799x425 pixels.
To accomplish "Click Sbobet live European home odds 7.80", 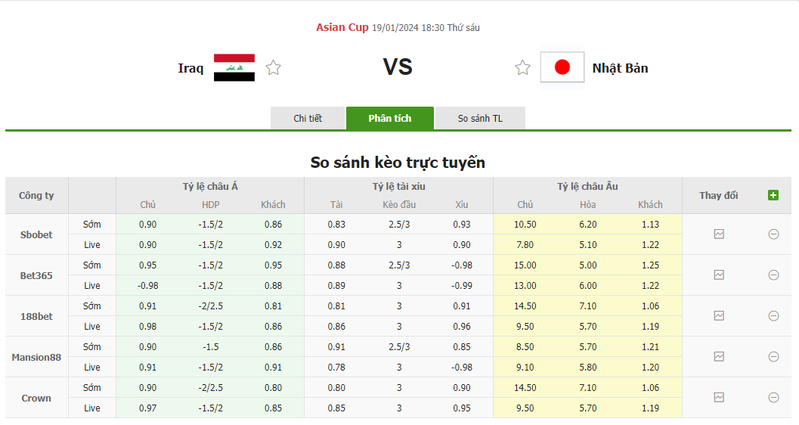I will pyautogui.click(x=525, y=245).
